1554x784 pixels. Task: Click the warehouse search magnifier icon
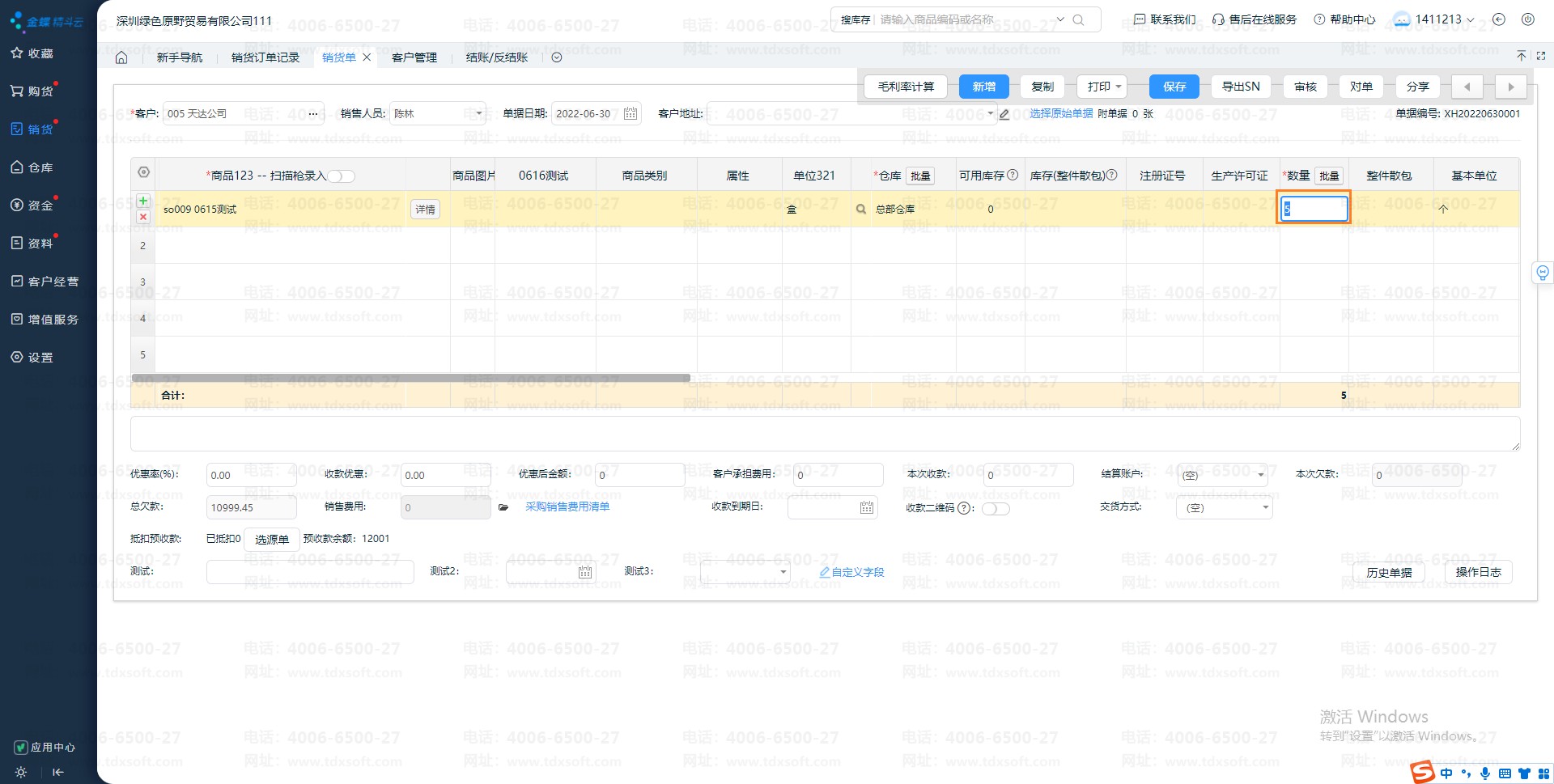[861, 210]
